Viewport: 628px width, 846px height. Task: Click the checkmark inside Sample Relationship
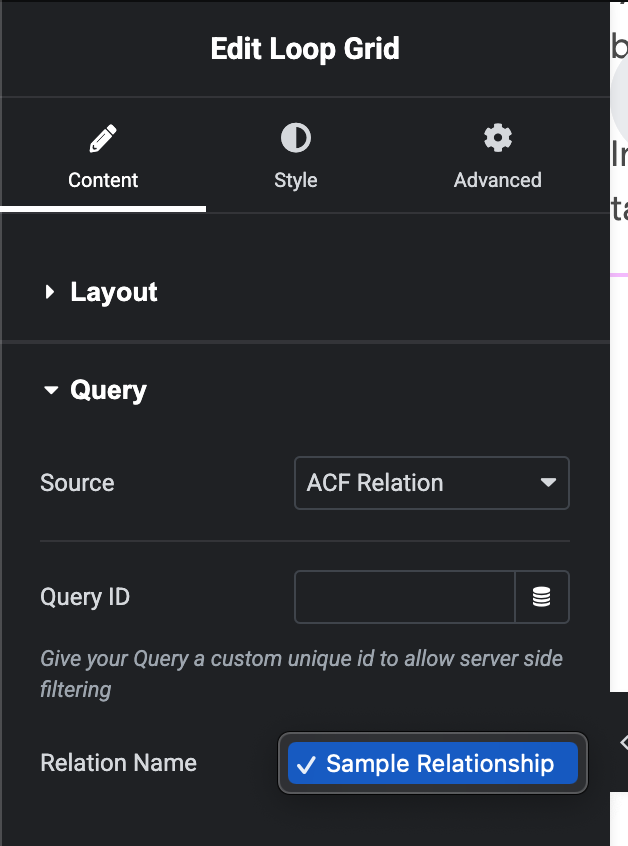coord(308,763)
